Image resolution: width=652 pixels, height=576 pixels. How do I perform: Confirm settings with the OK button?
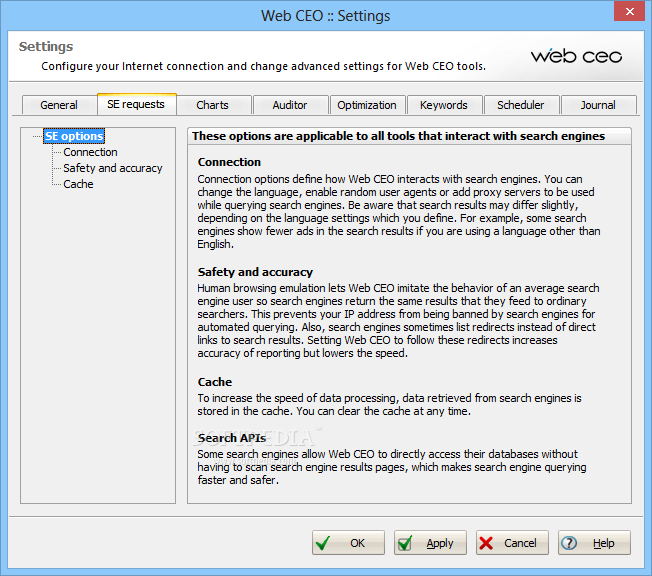348,543
